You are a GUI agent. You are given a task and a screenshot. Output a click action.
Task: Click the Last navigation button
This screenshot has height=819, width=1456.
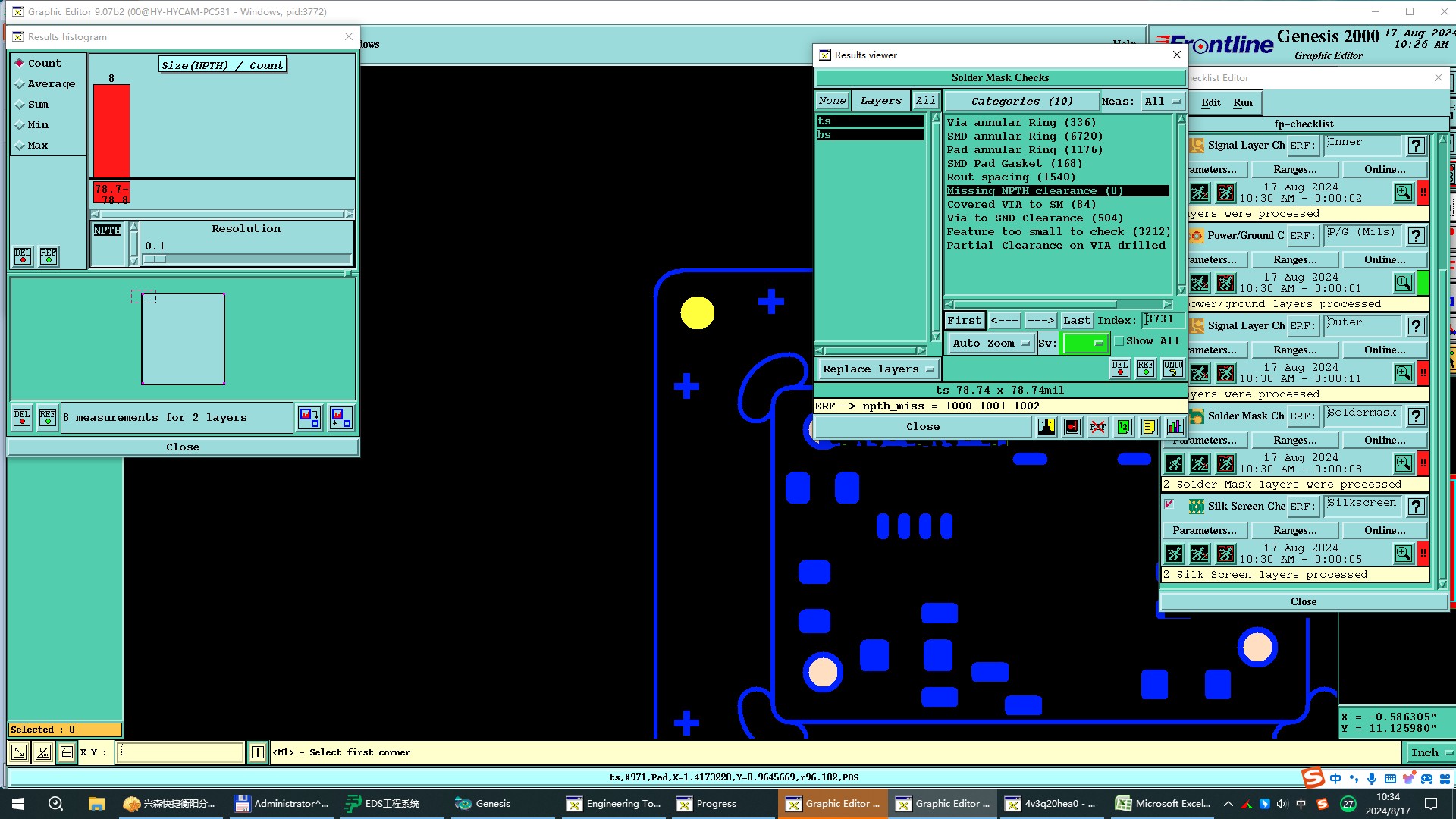coord(1075,320)
